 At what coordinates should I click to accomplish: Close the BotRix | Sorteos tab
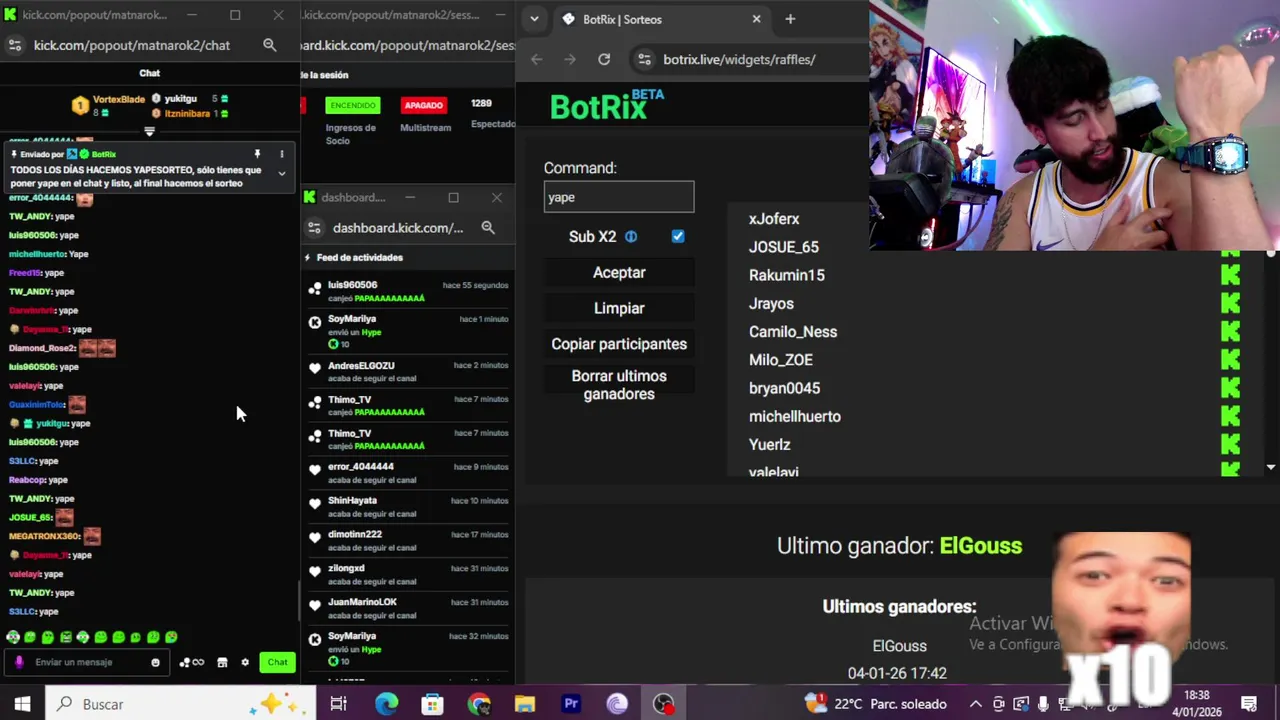click(756, 19)
